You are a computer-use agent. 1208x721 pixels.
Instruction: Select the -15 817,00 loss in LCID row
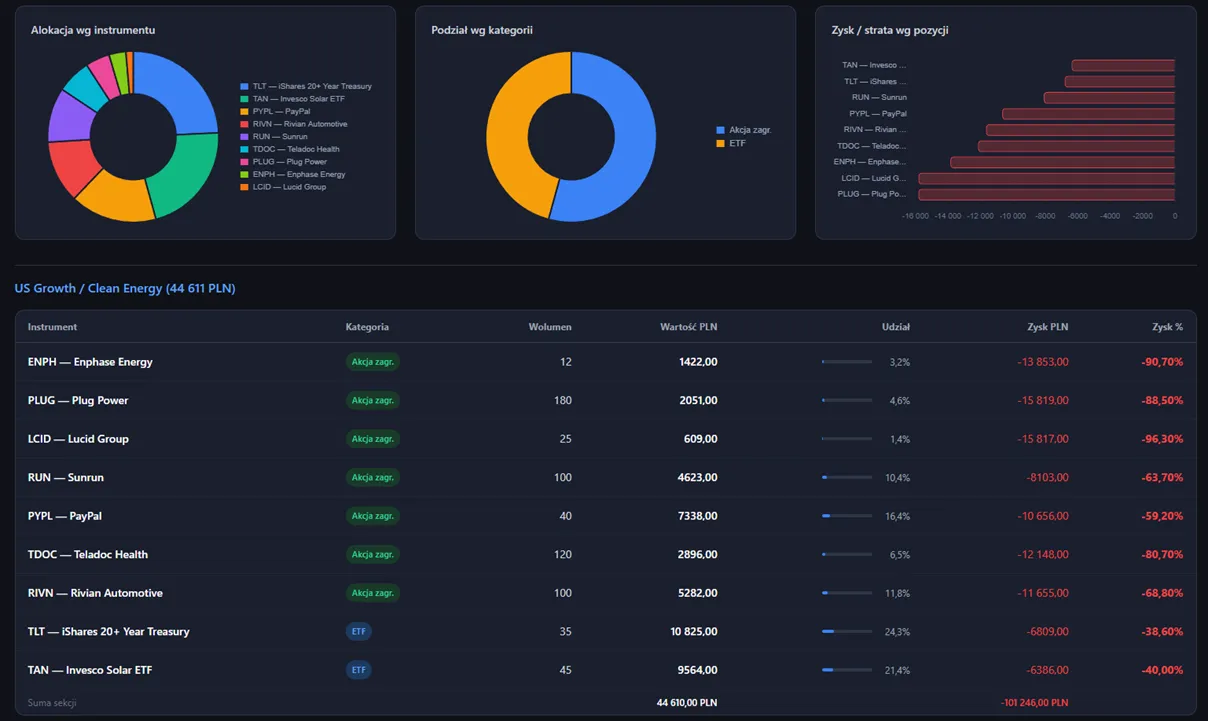pos(1043,439)
